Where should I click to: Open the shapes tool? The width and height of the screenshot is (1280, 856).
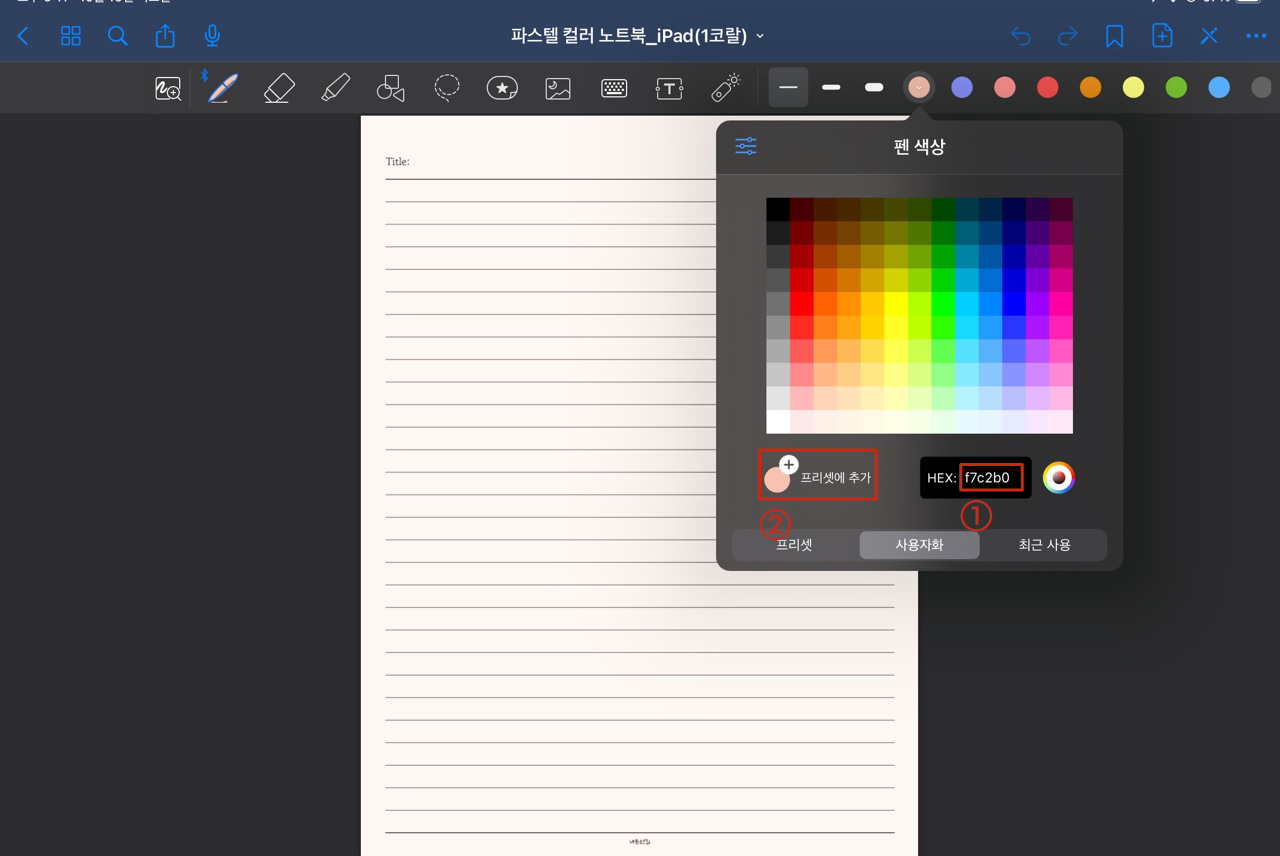[390, 87]
